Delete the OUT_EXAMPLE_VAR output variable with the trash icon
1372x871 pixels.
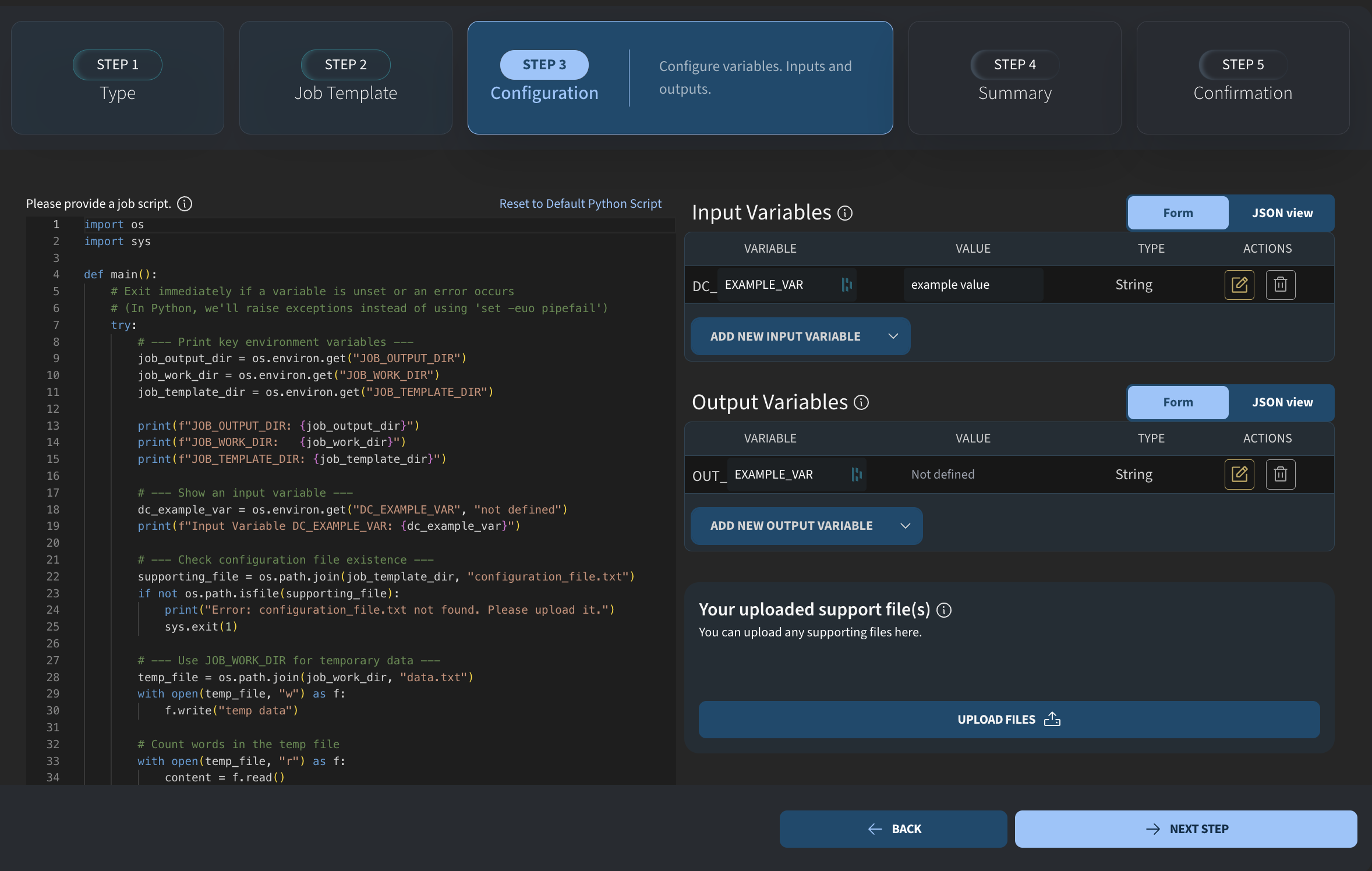[x=1280, y=475]
